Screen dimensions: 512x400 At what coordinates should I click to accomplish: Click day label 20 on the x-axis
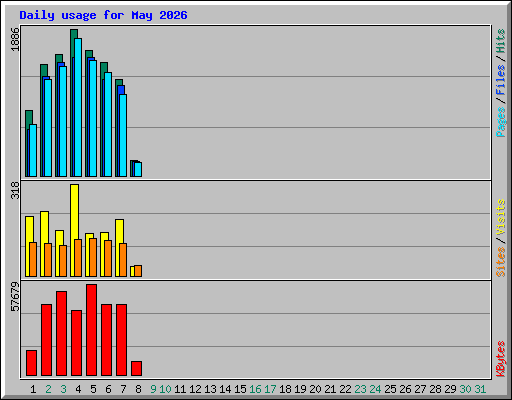315,389
